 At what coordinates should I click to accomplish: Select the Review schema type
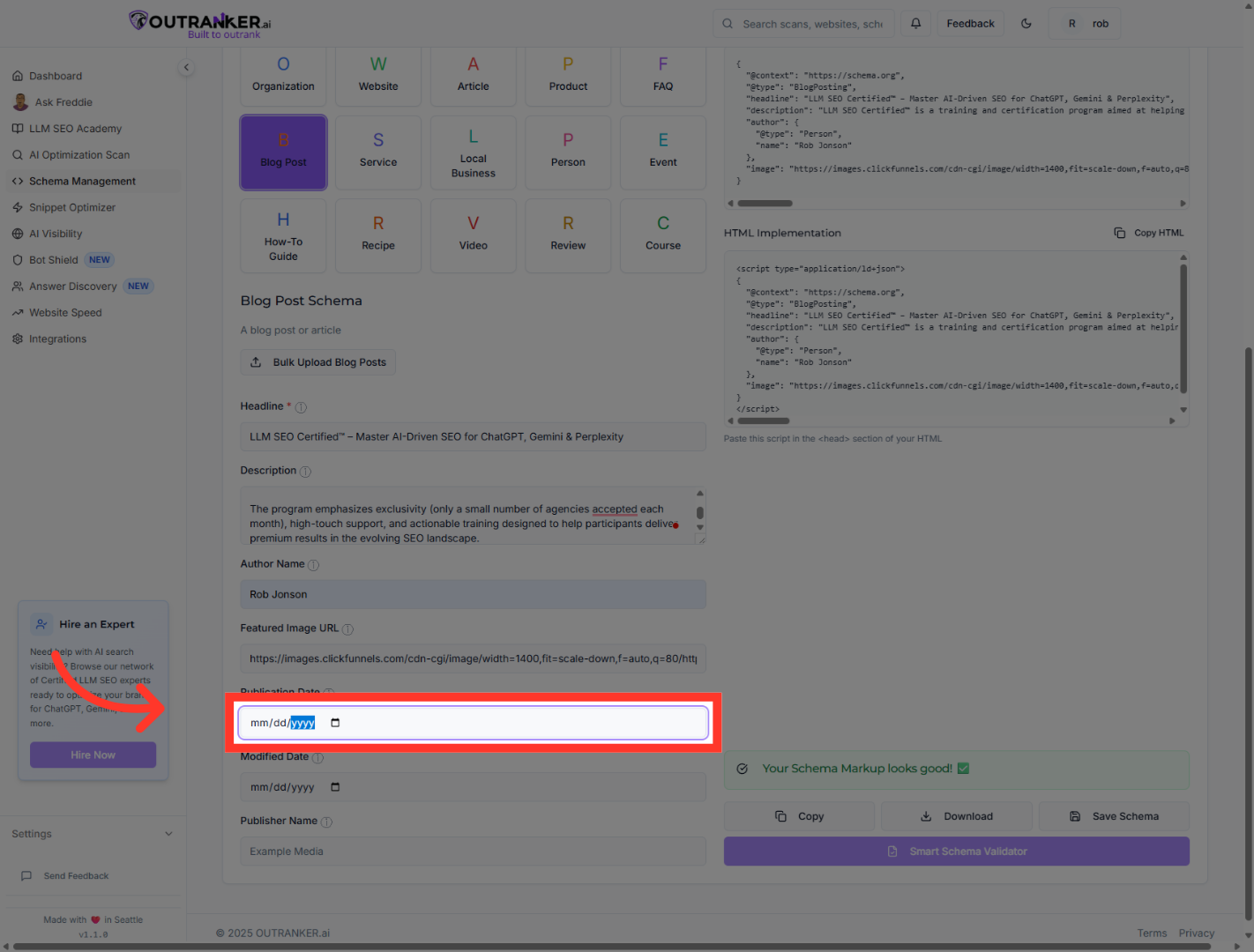(568, 236)
